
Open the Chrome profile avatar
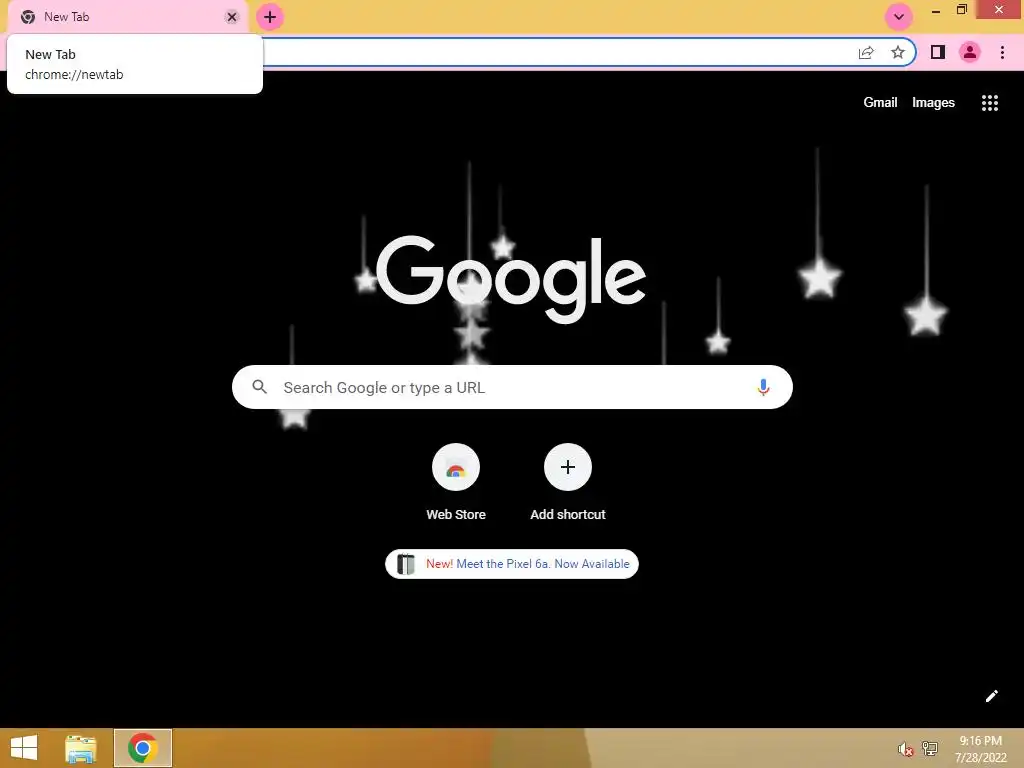point(970,52)
